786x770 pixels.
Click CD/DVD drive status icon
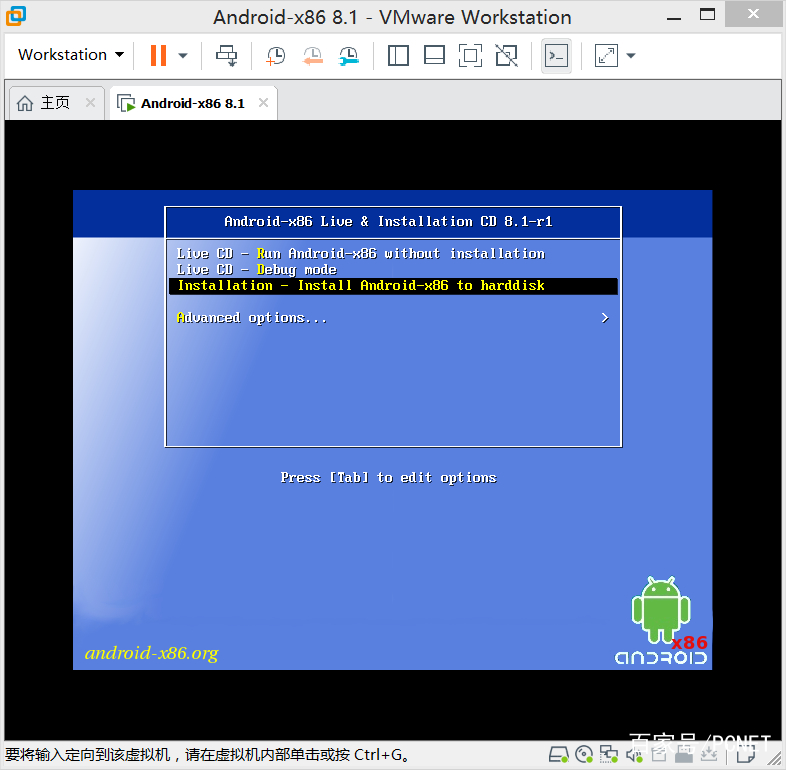(x=584, y=754)
